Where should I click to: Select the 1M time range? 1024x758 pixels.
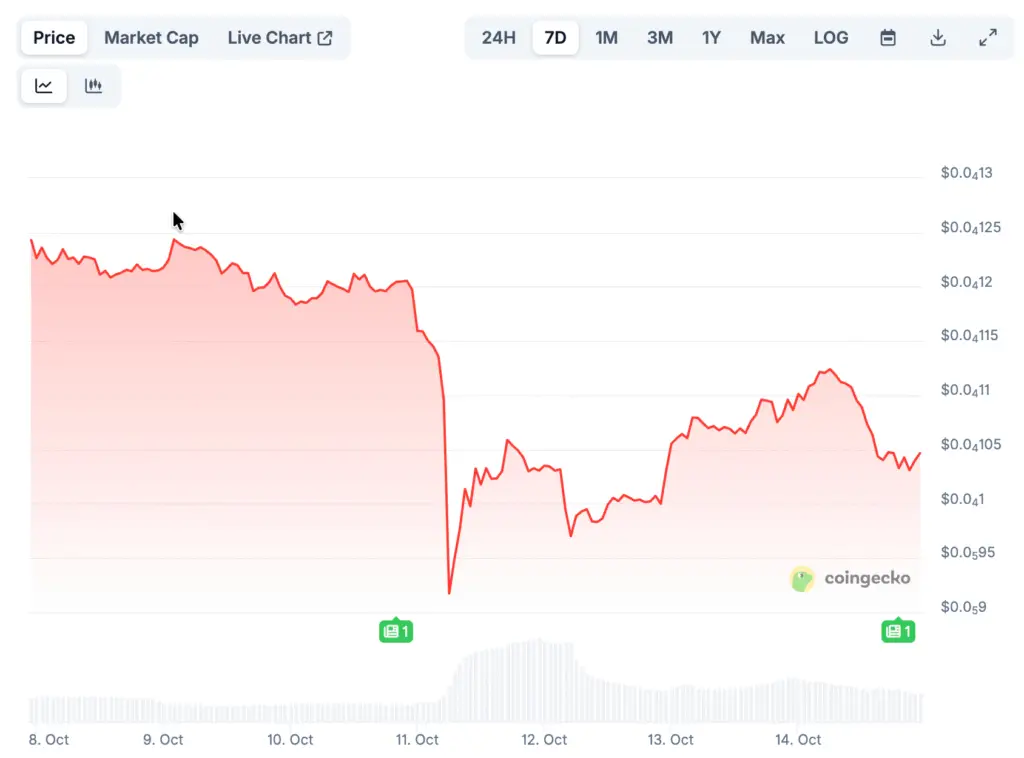(x=606, y=38)
